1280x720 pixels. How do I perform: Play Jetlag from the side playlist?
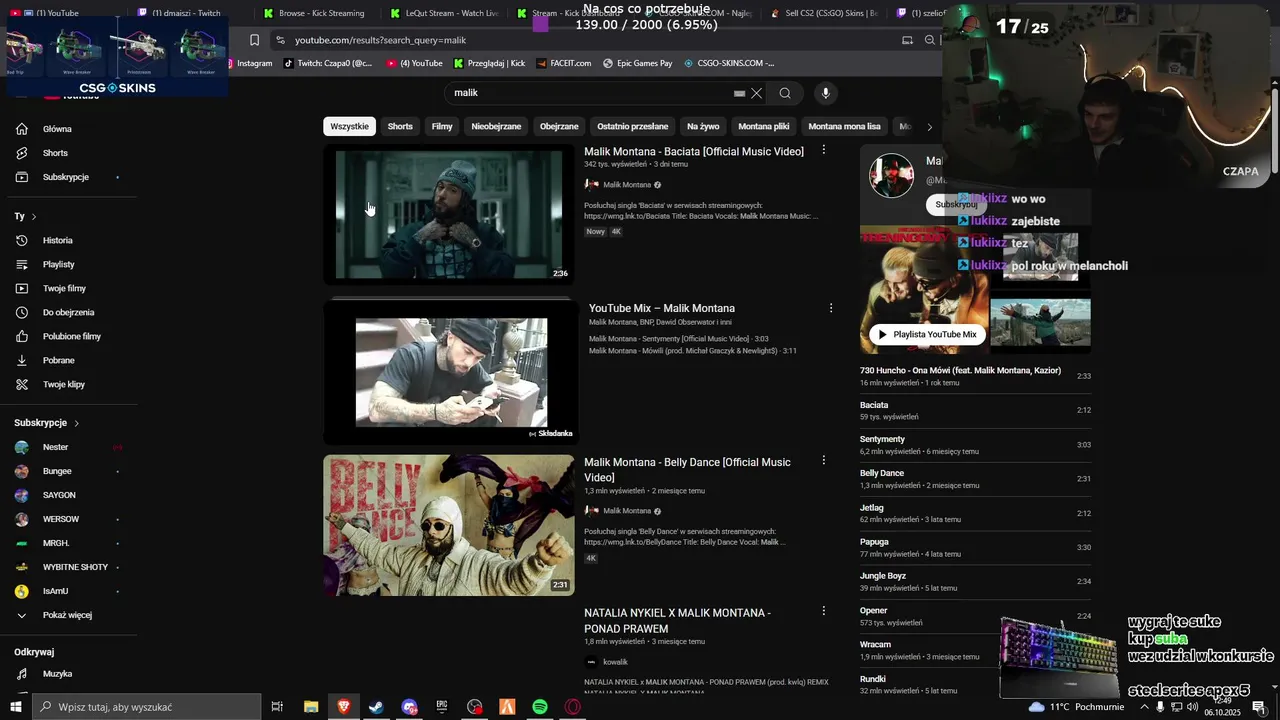[975, 513]
